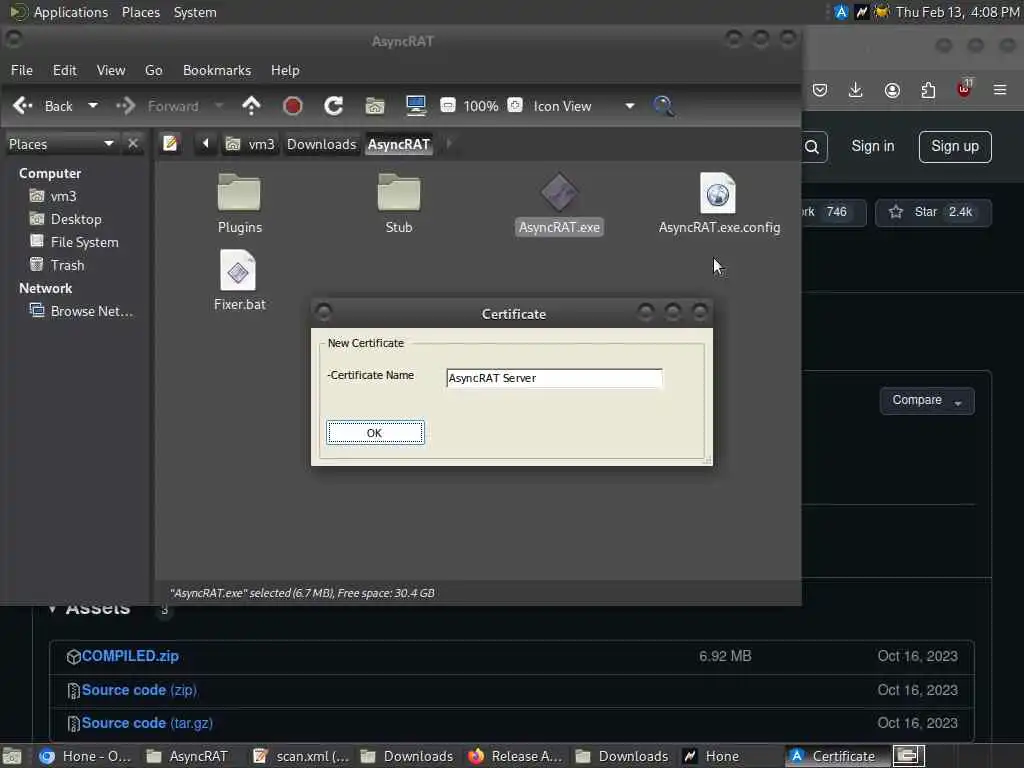Click the red Stop loading icon
The image size is (1024, 768).
click(x=293, y=106)
